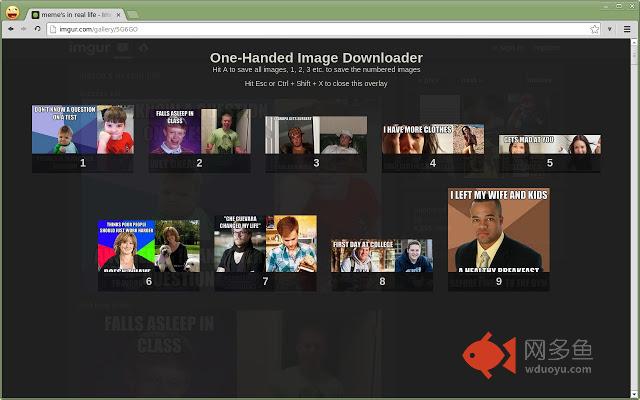Select thumbnail 2 "Falls asleep in class"

pyautogui.click(x=200, y=131)
